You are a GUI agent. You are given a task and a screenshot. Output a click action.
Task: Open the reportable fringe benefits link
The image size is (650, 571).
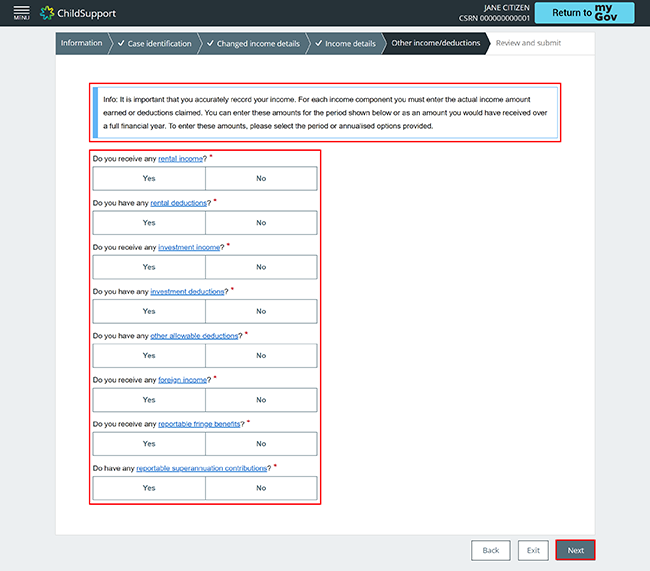(199, 424)
